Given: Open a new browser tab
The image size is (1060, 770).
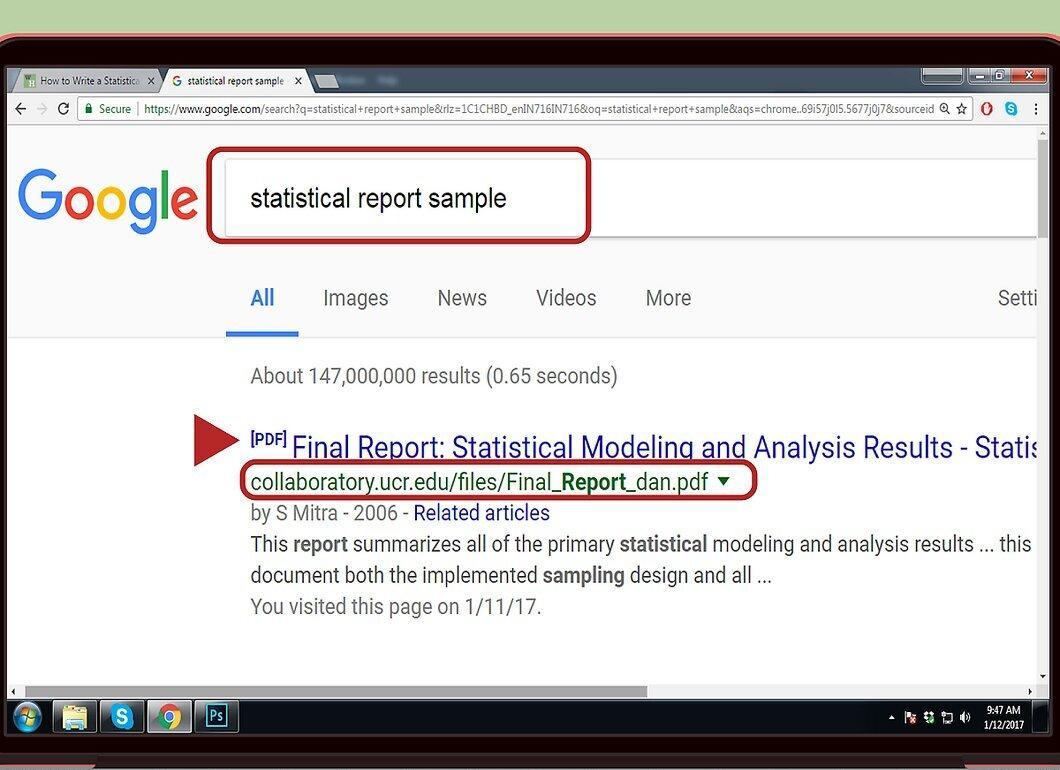Looking at the screenshot, I should point(326,82).
